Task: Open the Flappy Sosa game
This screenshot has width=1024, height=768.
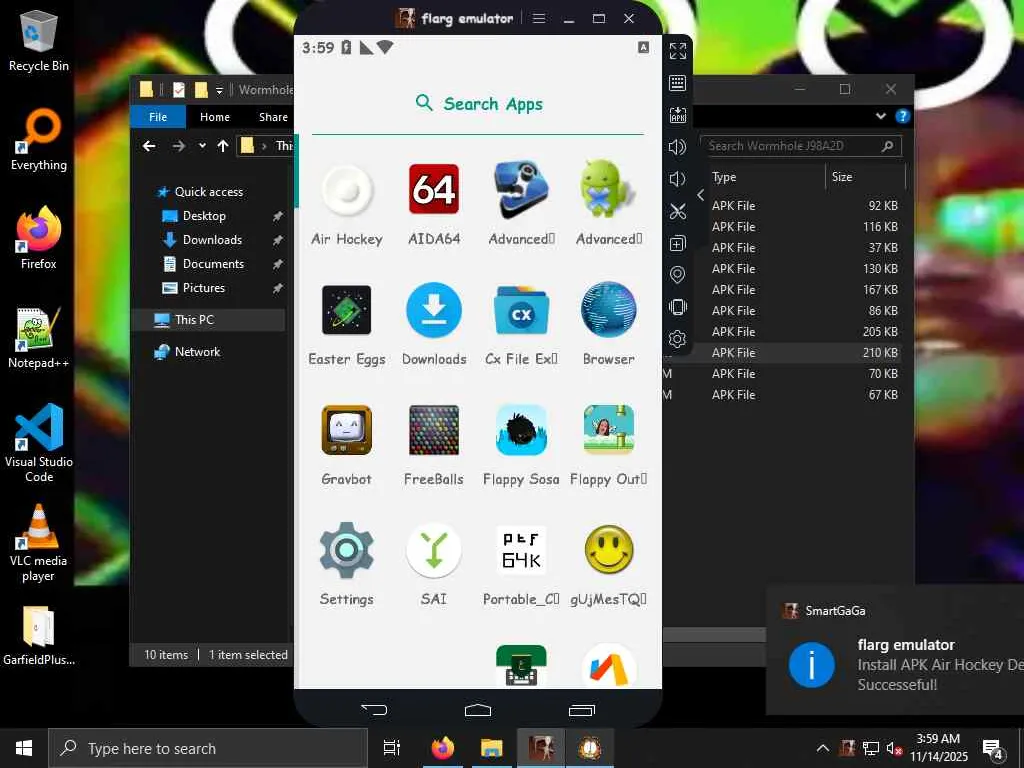Action: click(x=521, y=445)
